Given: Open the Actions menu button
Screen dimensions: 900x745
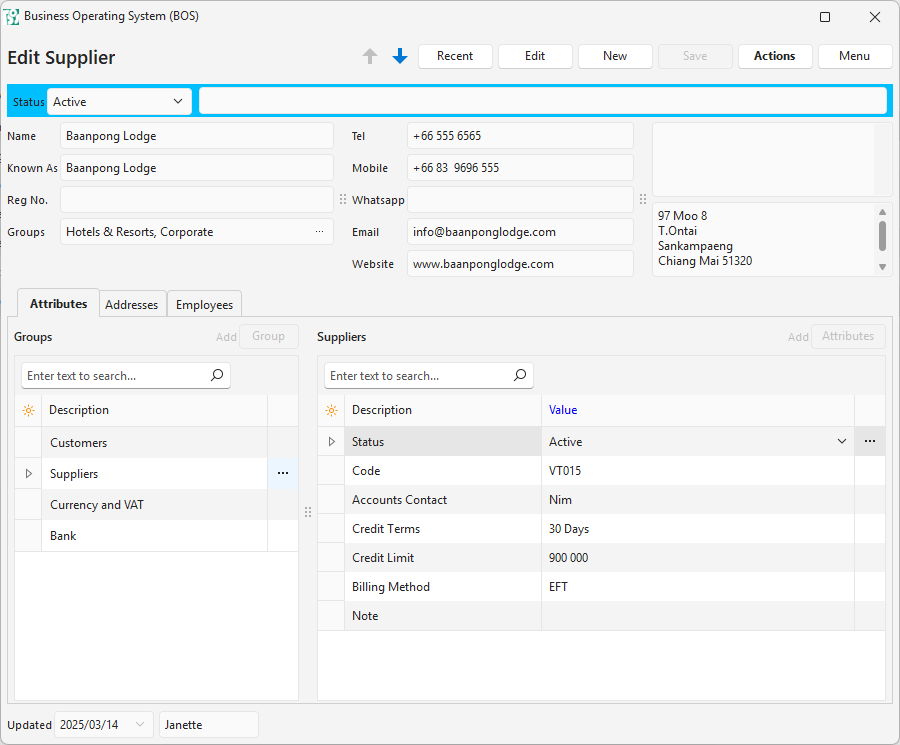Looking at the screenshot, I should pyautogui.click(x=774, y=56).
